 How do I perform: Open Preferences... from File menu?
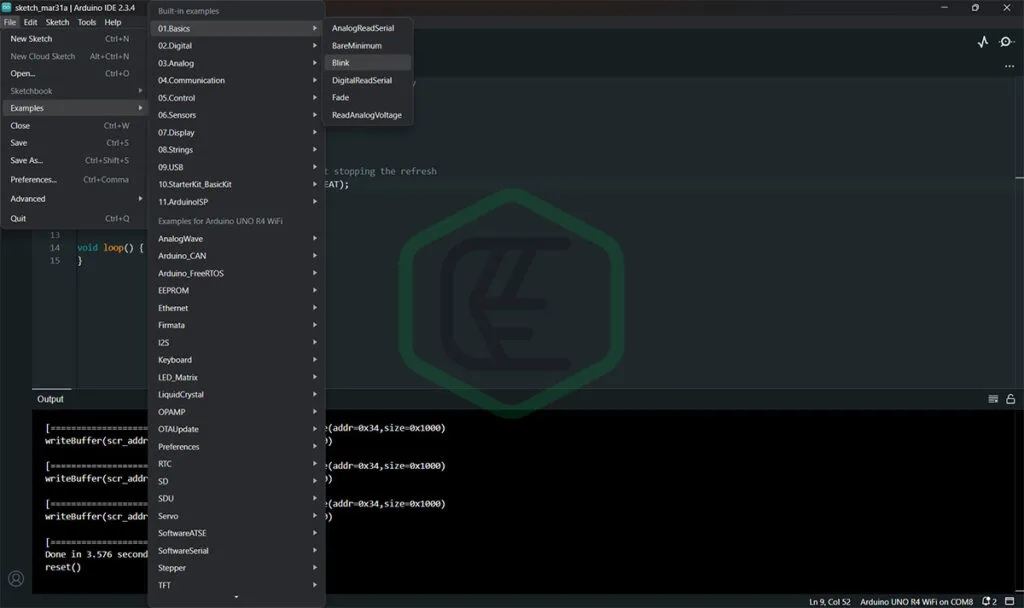(x=74, y=180)
